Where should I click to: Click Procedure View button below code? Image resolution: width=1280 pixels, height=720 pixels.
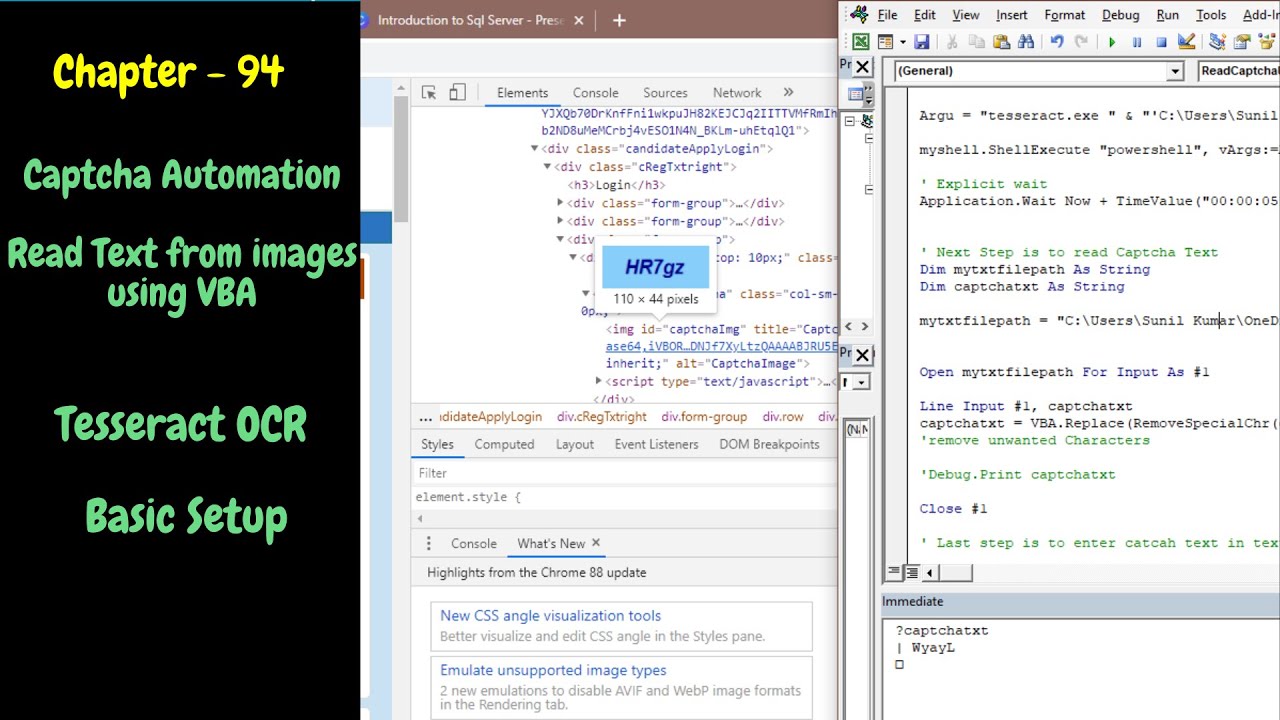[893, 572]
